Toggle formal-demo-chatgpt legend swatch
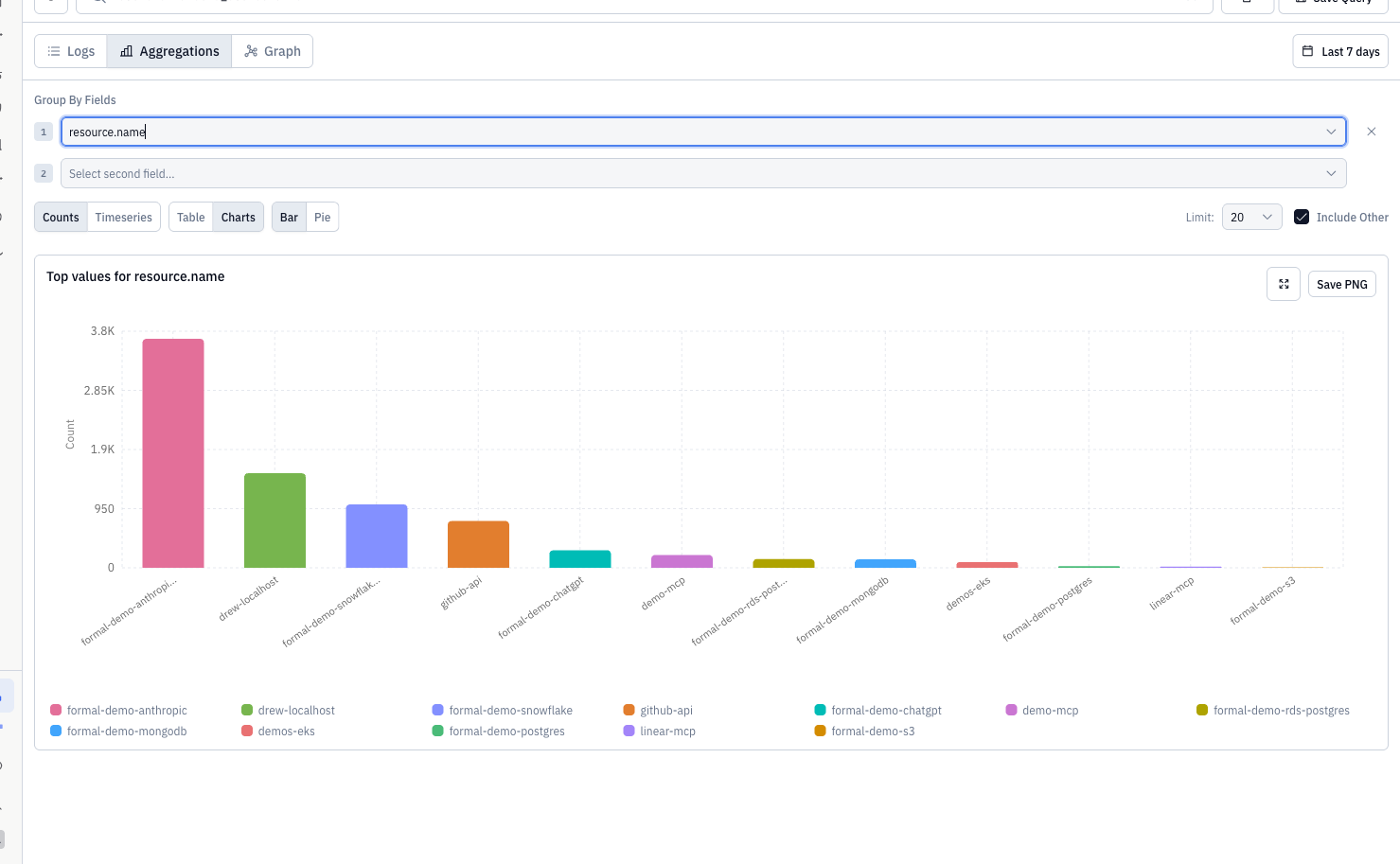The width and height of the screenshot is (1400, 864). coord(821,710)
